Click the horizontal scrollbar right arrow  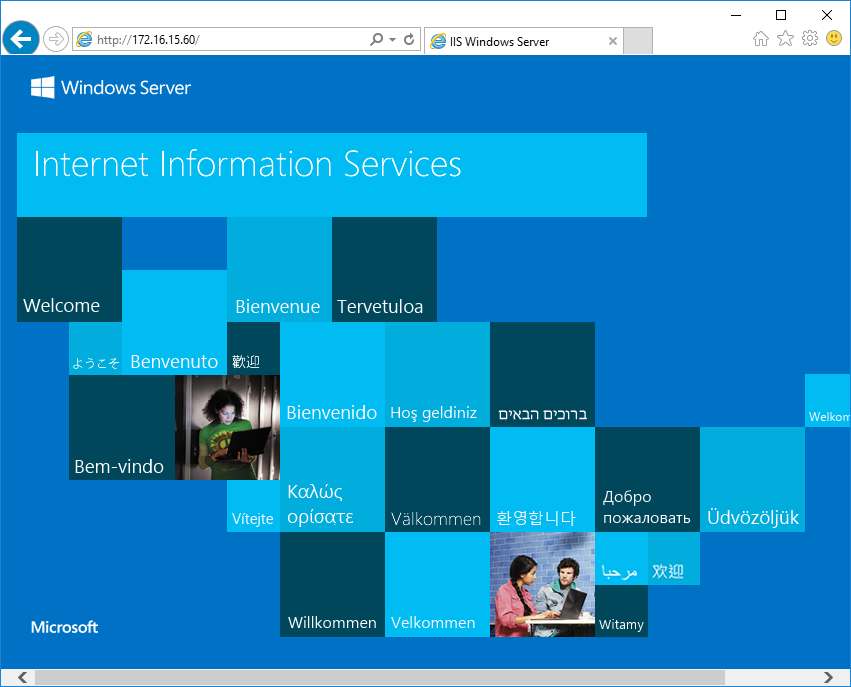(x=828, y=677)
